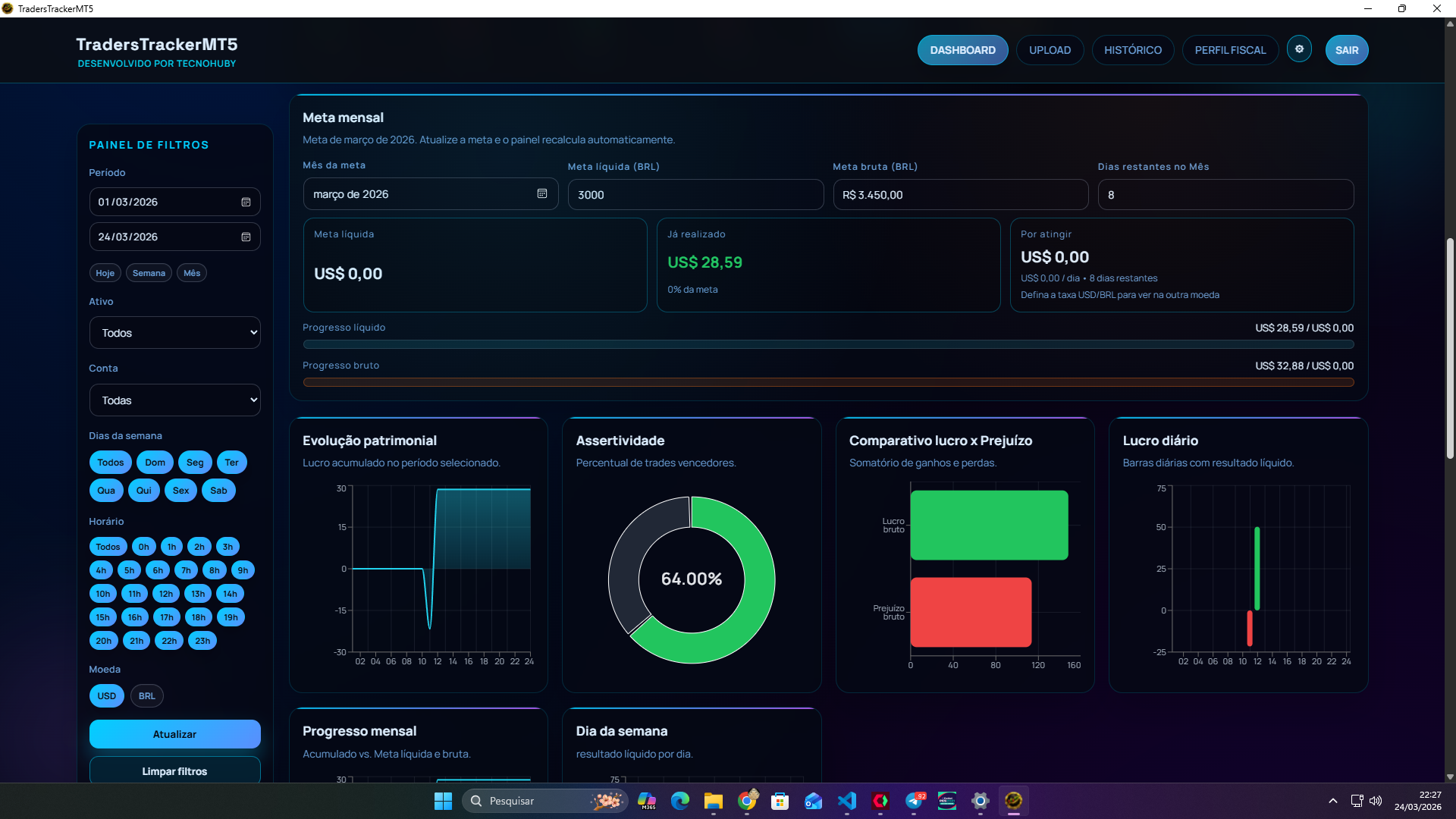Open Microsoft Edge from the taskbar

680,801
